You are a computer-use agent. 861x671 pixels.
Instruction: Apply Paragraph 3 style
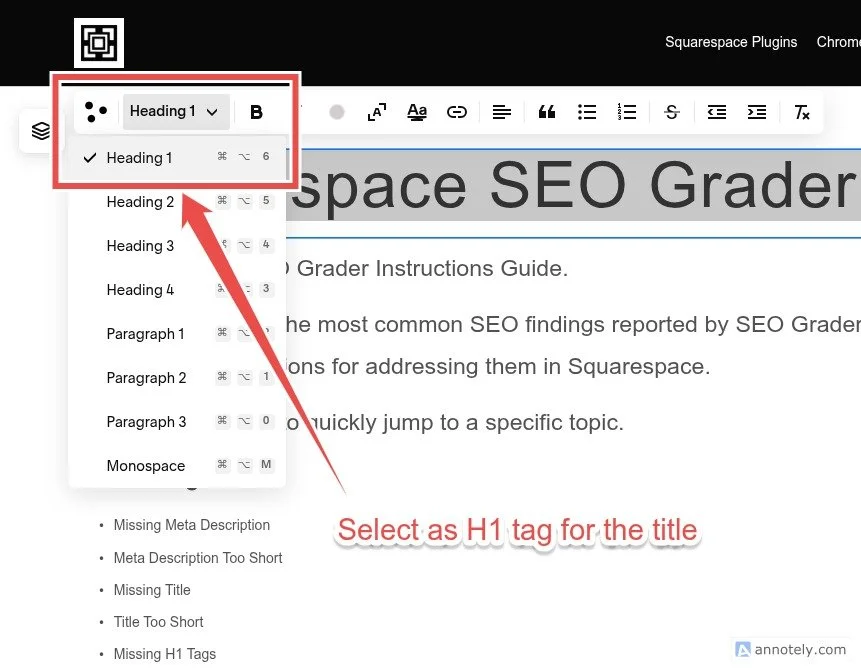click(177, 421)
